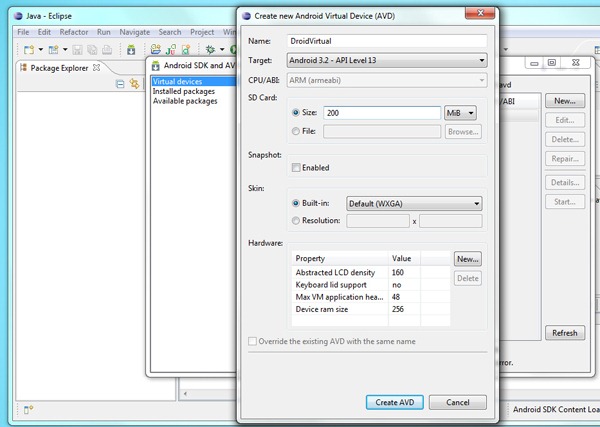
Task: Click Link with Editor icon in Package Explorer
Action: click(134, 83)
